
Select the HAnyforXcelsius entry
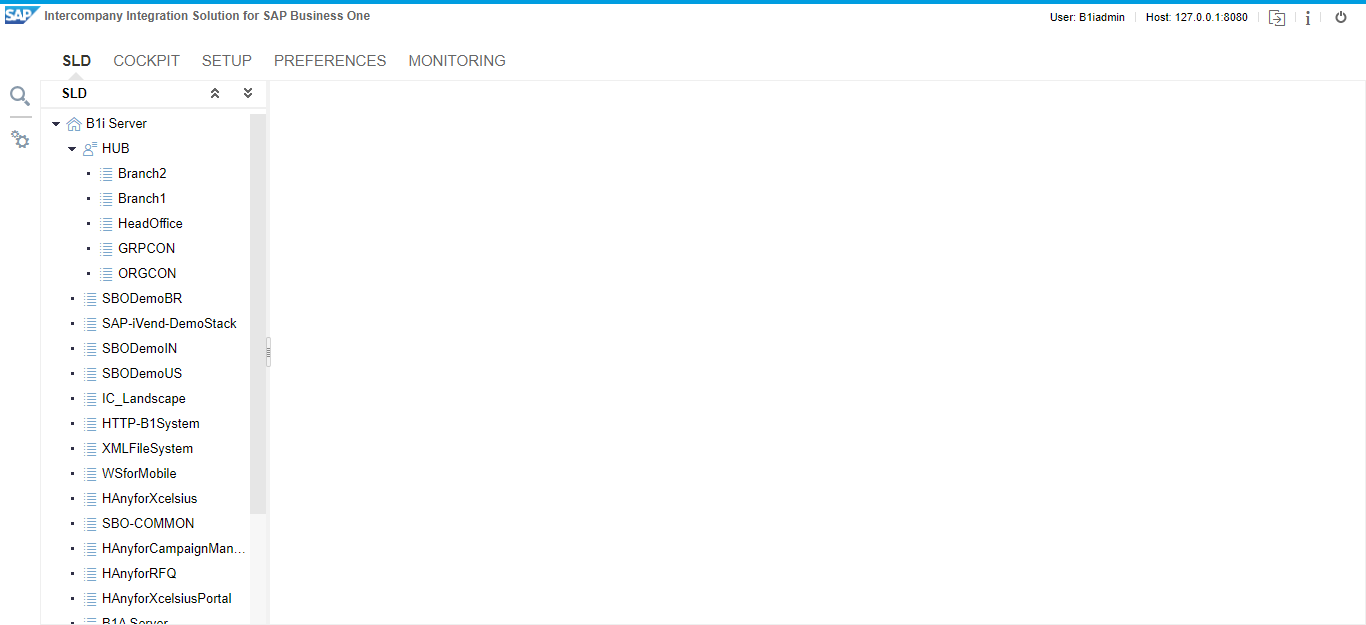coord(150,499)
